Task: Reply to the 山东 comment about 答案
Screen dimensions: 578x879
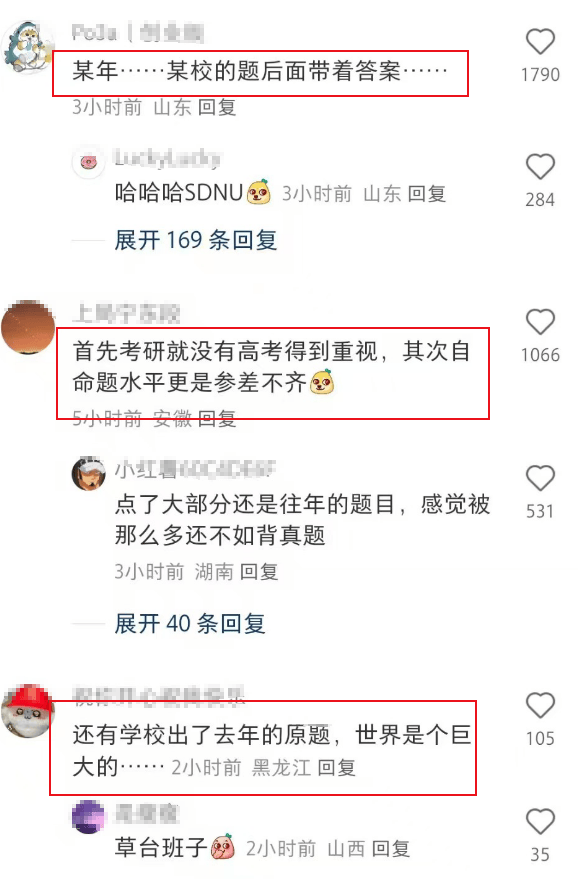Action: click(x=217, y=107)
